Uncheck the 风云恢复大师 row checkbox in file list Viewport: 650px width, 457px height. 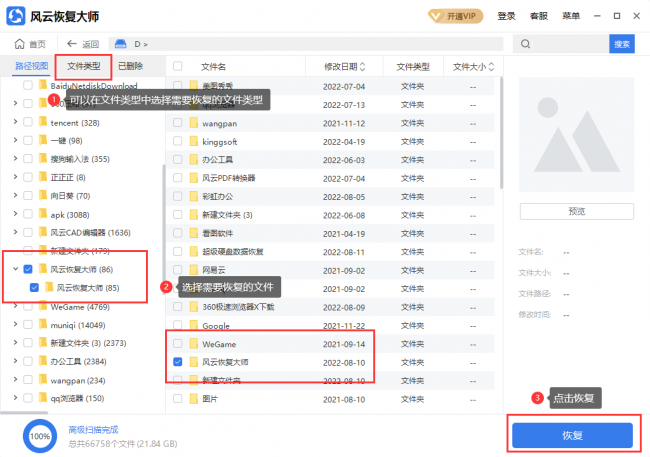[x=177, y=362]
